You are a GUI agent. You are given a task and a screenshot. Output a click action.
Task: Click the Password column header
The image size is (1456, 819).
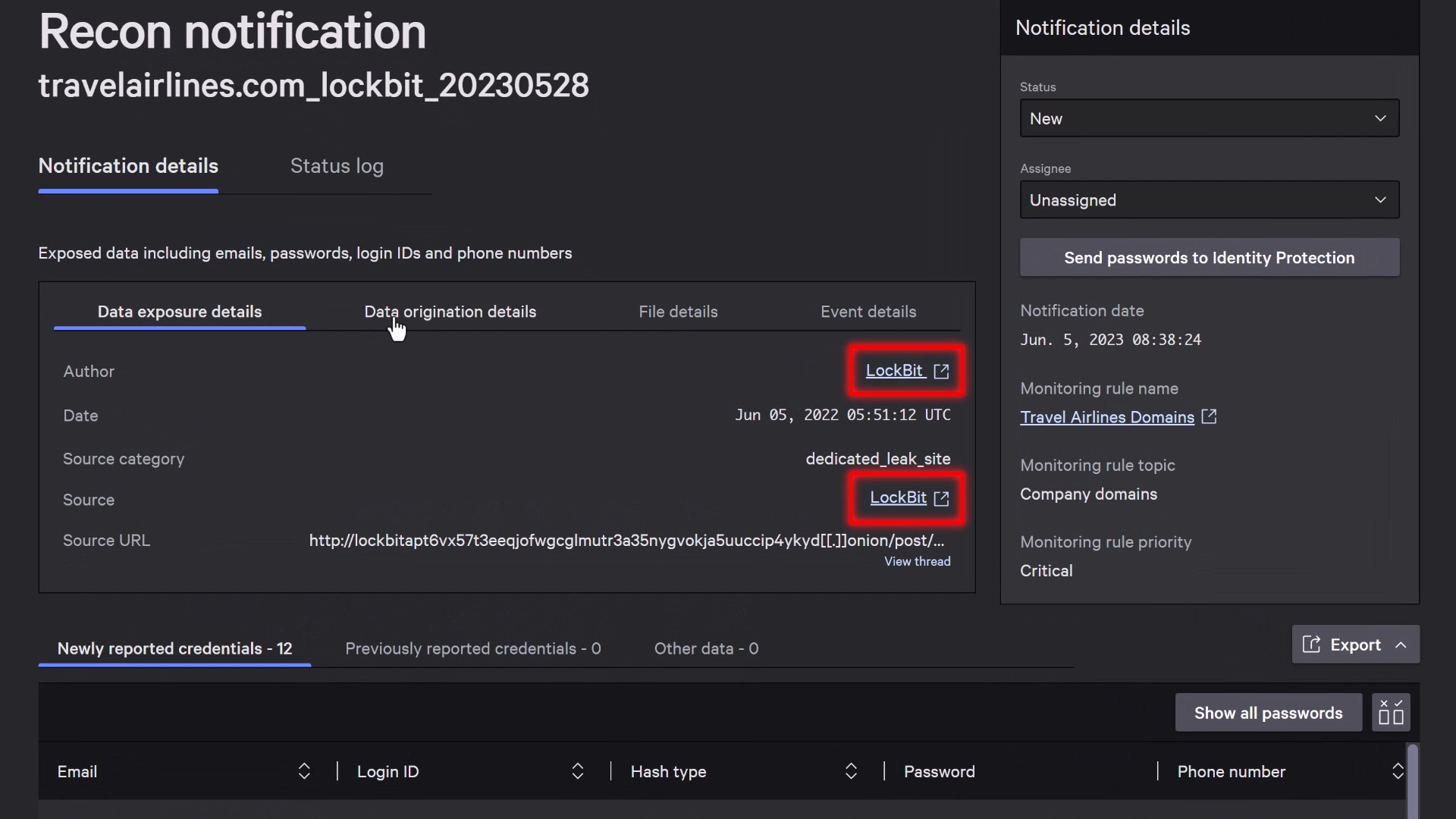(939, 771)
